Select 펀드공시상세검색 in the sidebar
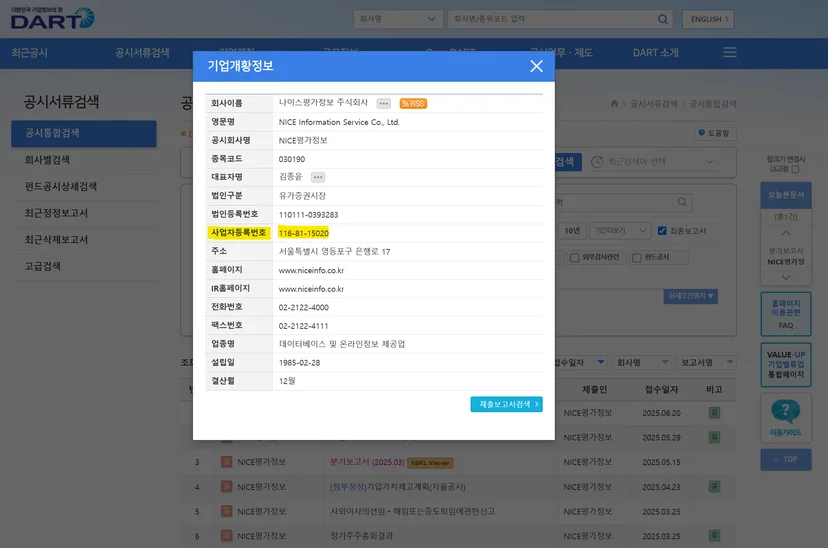This screenshot has height=548, width=828. click(x=61, y=186)
